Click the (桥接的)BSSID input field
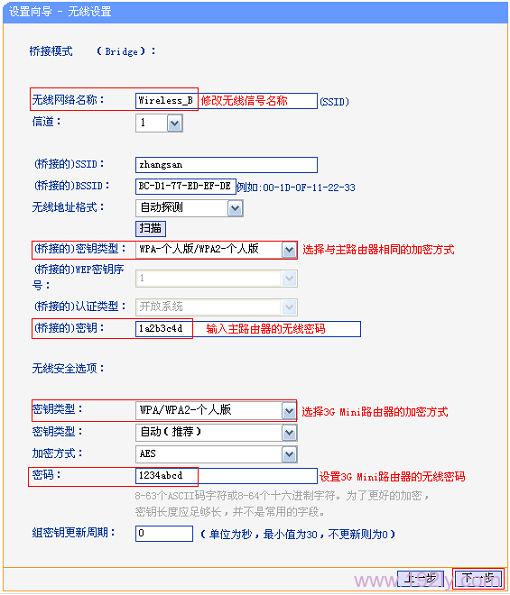Image resolution: width=510 pixels, height=595 pixels. [x=186, y=186]
